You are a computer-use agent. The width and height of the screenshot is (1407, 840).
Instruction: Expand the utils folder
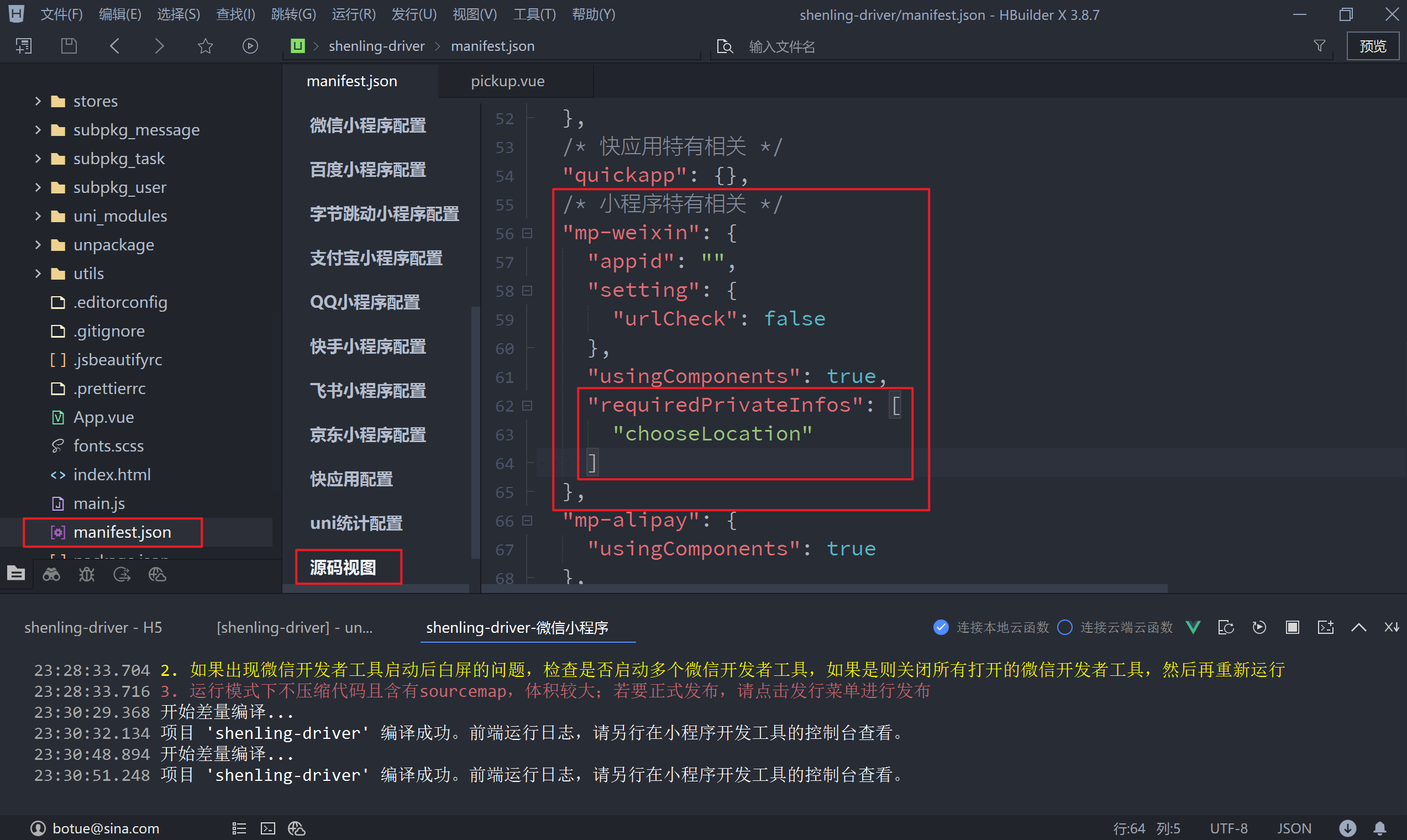(38, 274)
